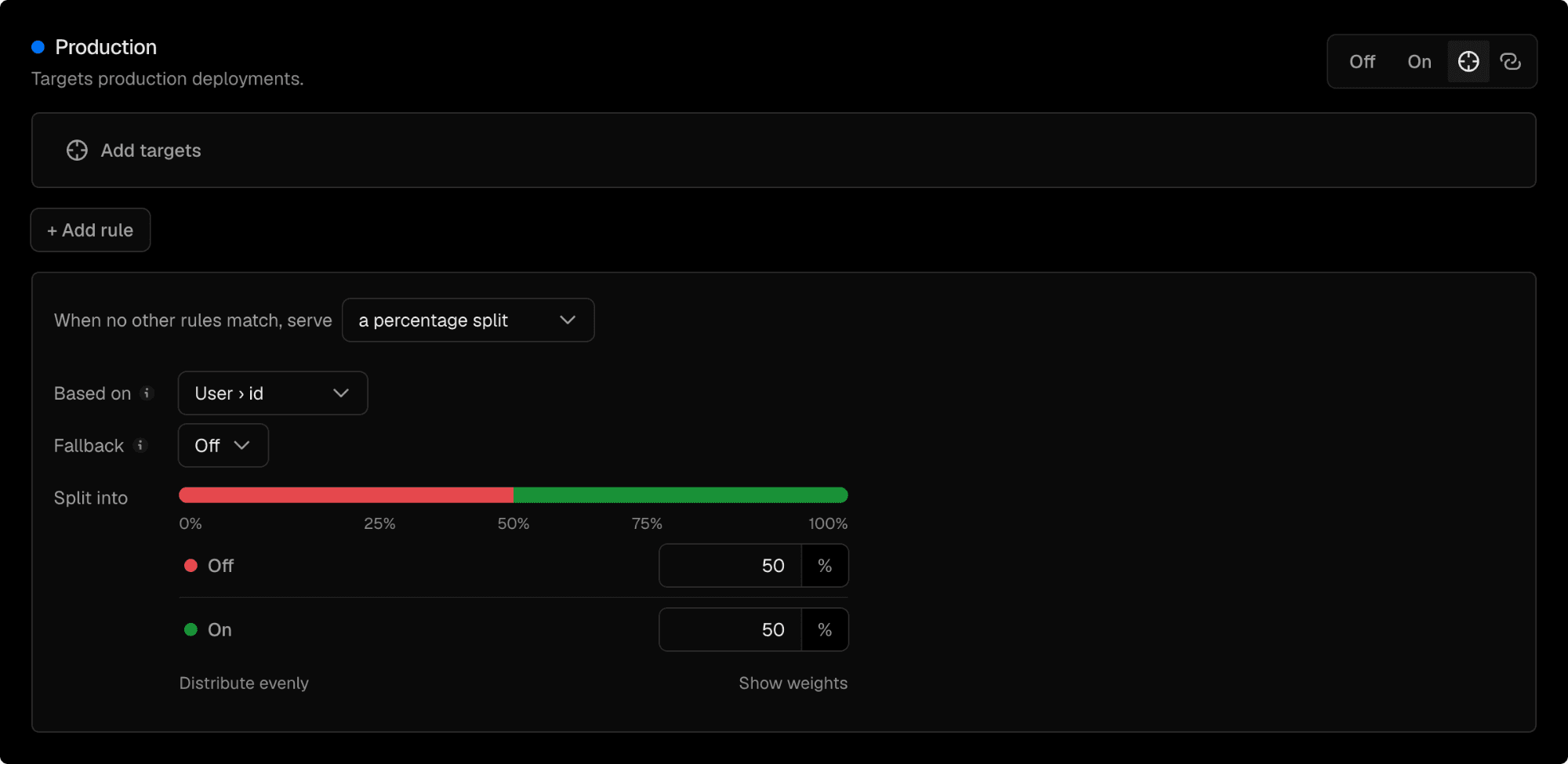Image resolution: width=1568 pixels, height=764 pixels.
Task: Set Production flag to Off in the switcher
Action: [1362, 61]
